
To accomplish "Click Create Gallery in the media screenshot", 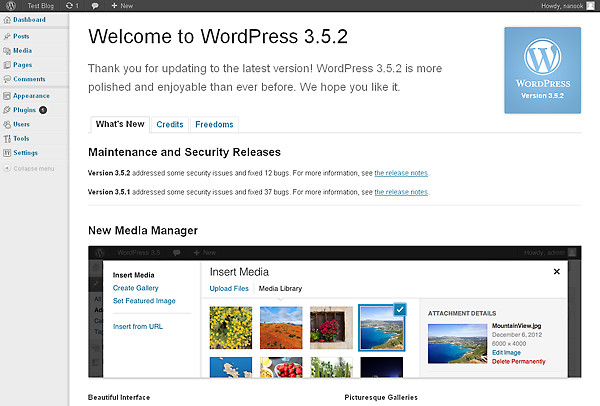I will pos(135,288).
